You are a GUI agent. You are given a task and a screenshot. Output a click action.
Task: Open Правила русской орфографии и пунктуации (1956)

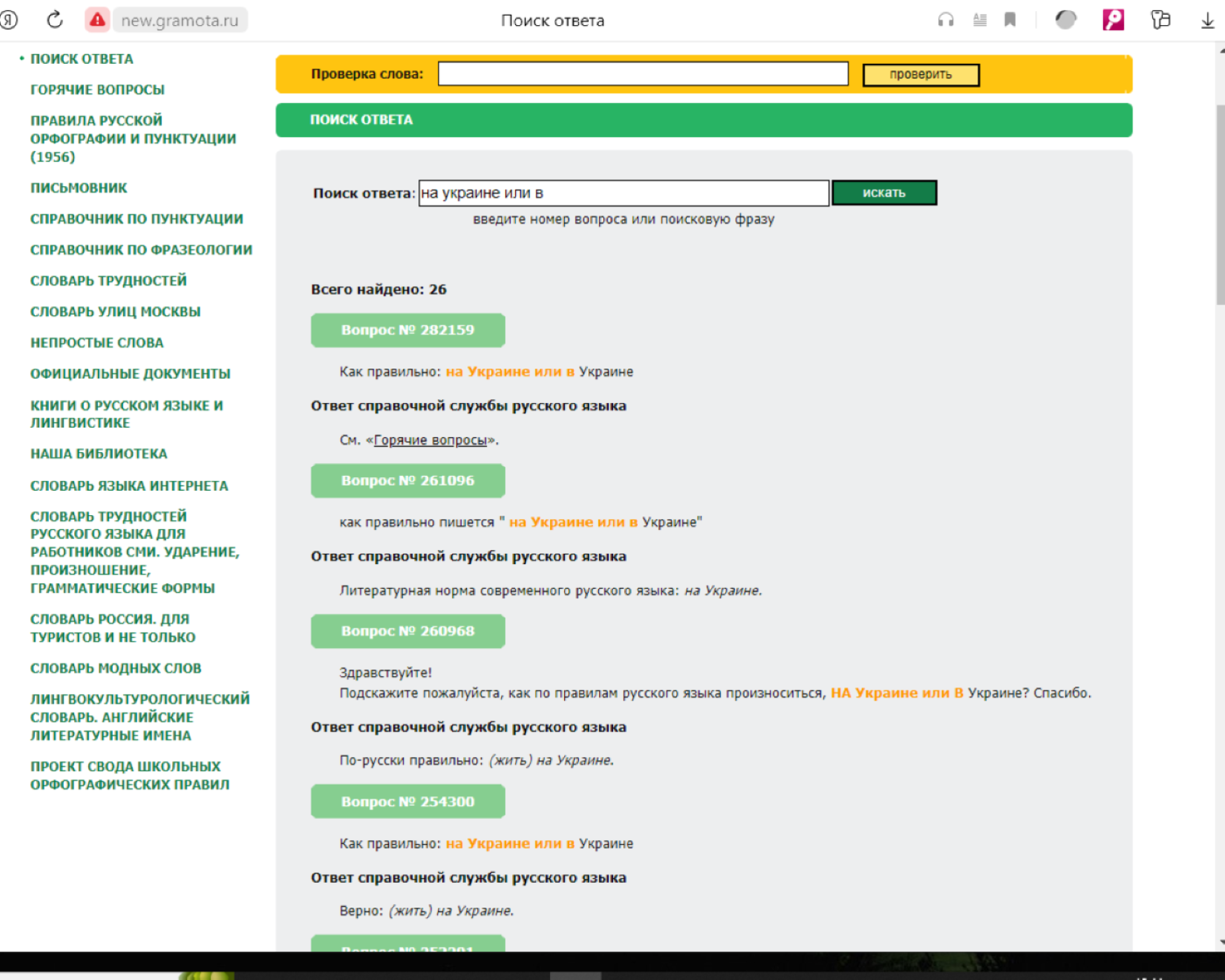click(133, 138)
